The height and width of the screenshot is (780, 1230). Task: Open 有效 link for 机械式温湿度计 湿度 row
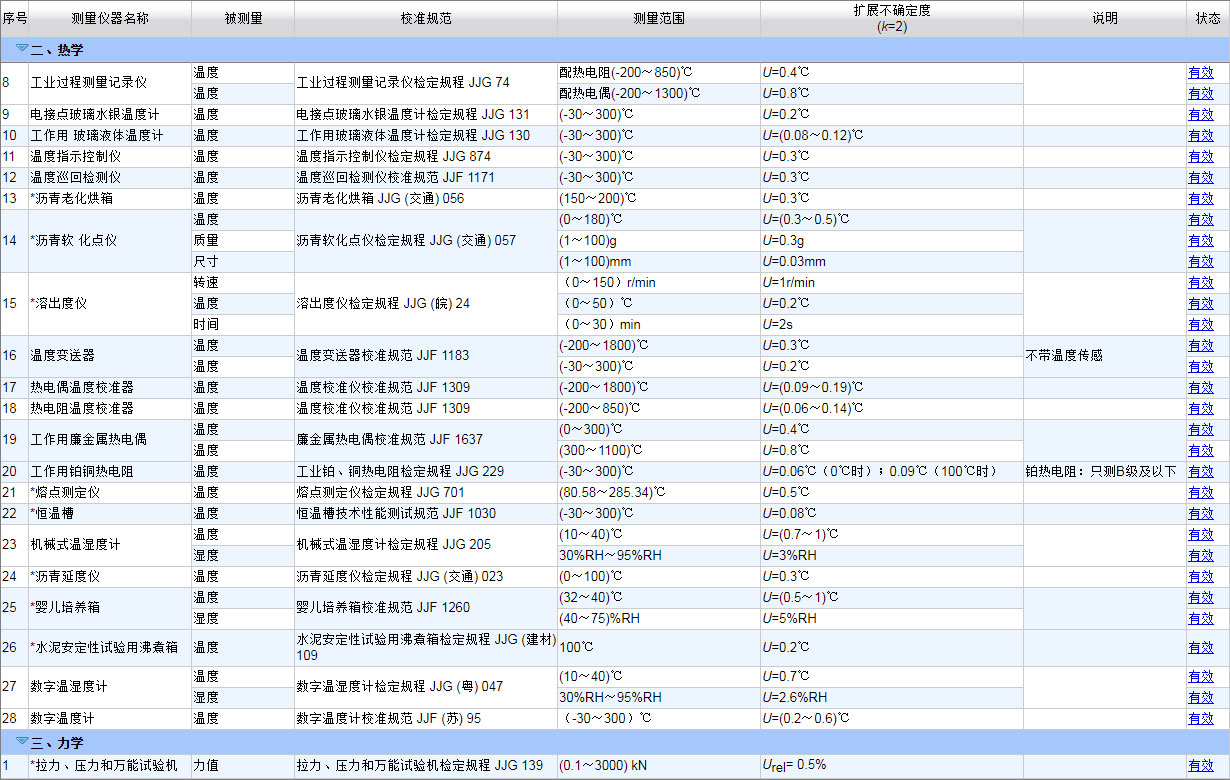(1200, 555)
